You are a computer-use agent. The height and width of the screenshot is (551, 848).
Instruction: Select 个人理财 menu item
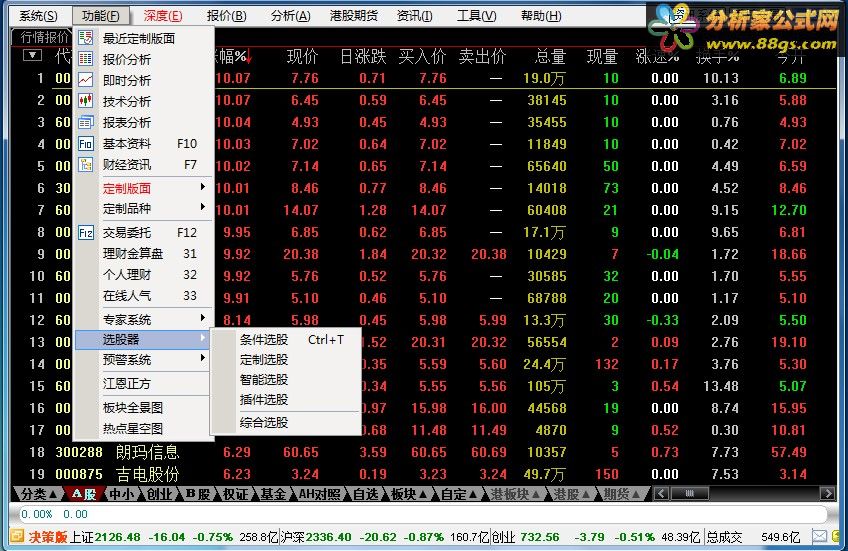click(x=143, y=274)
